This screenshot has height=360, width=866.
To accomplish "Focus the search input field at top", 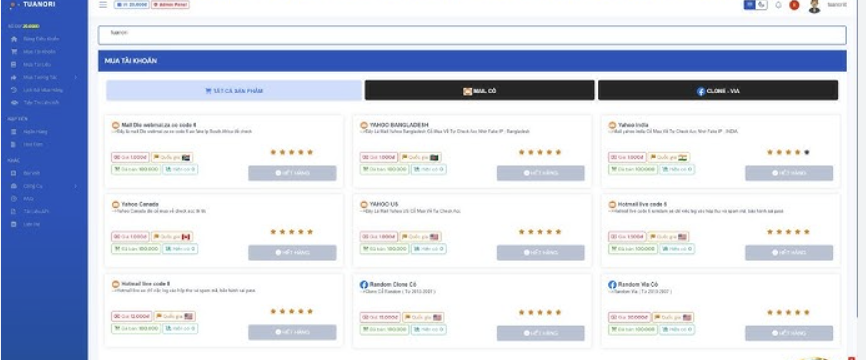I will click(x=472, y=35).
